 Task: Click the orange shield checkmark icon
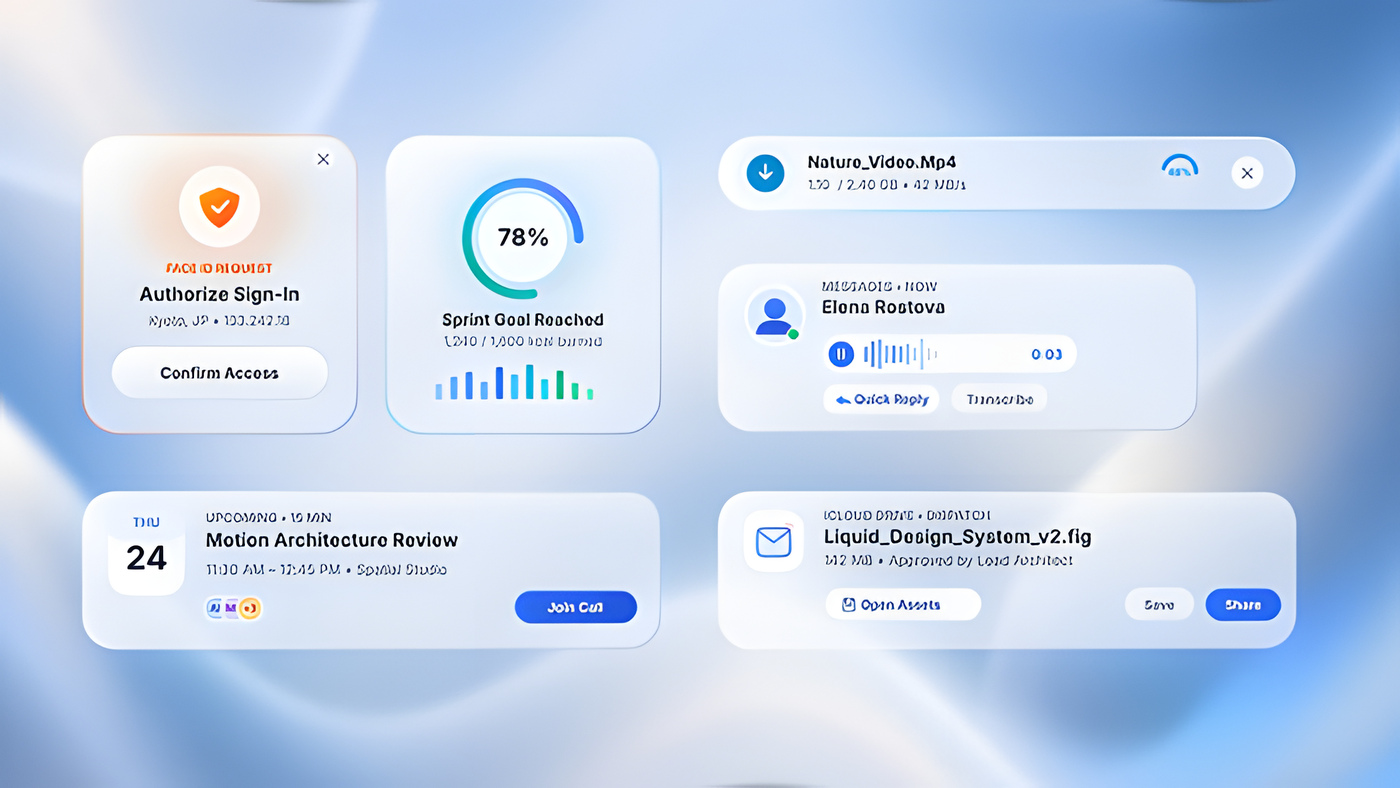pos(219,206)
